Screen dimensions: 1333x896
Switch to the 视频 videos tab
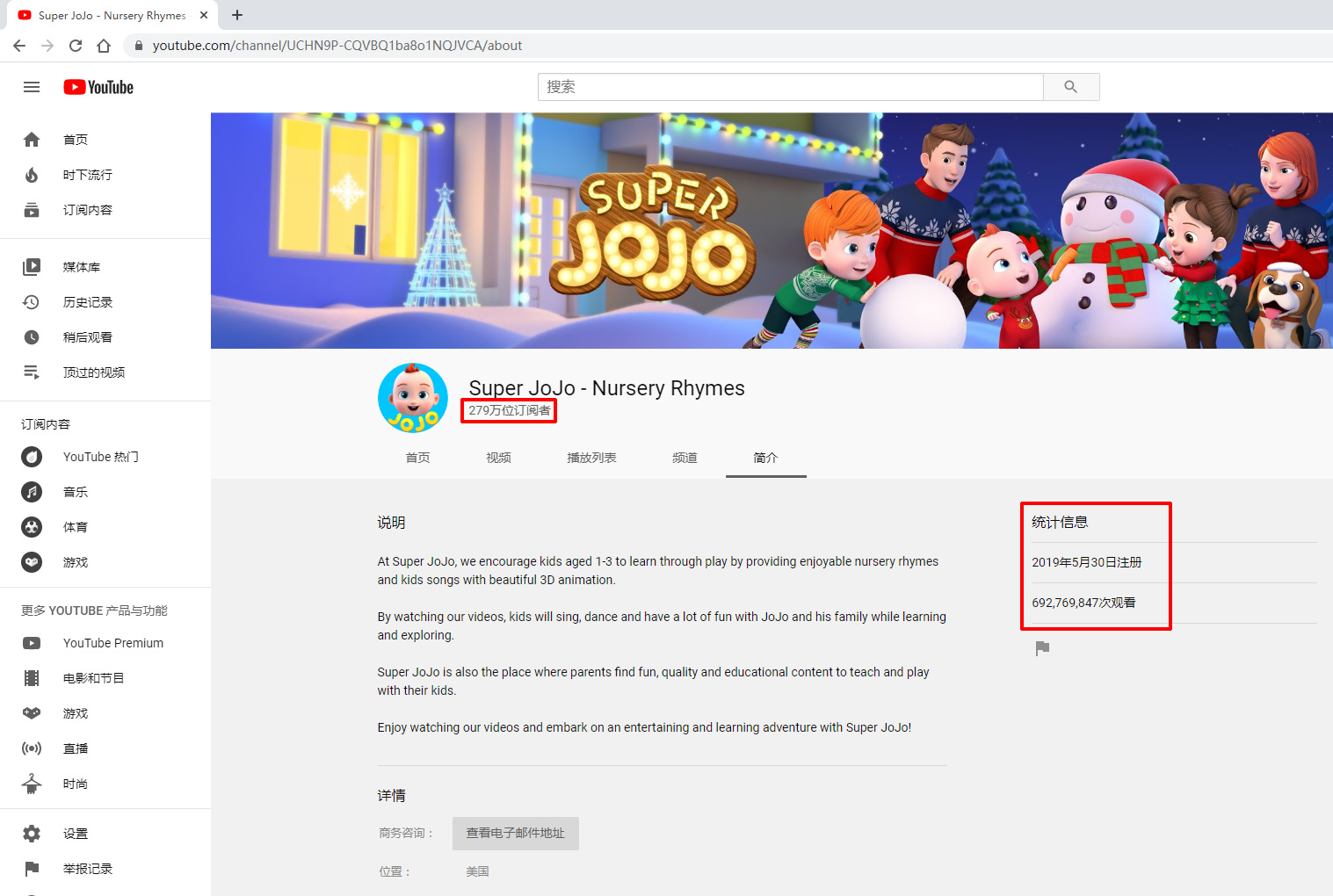tap(498, 458)
